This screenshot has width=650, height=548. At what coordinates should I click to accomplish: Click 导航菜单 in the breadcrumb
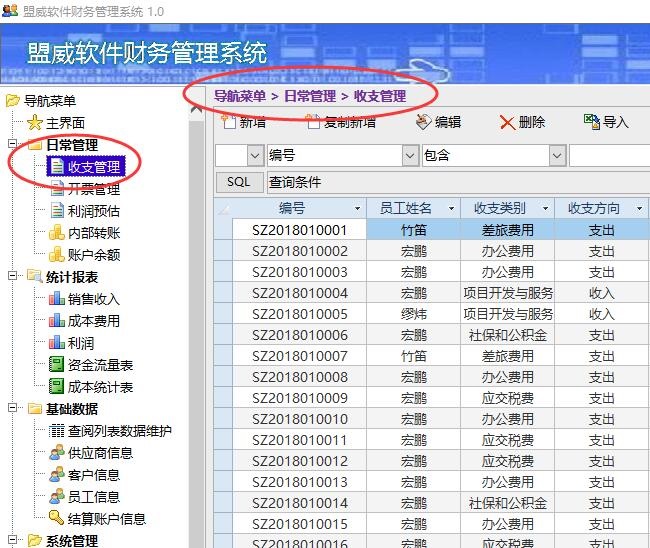[240, 96]
